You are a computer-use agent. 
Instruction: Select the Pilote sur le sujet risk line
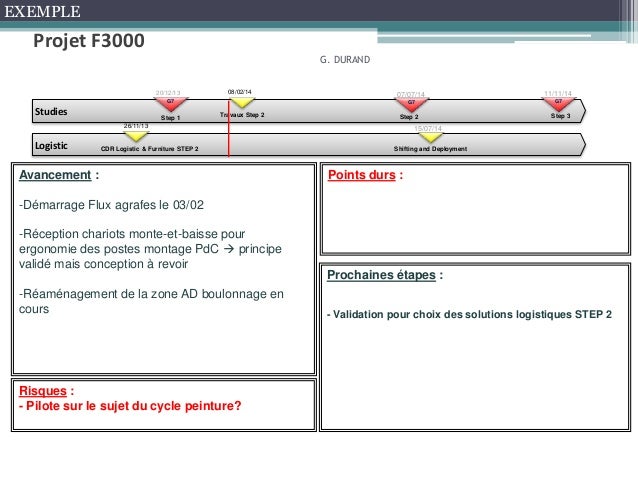point(130,406)
